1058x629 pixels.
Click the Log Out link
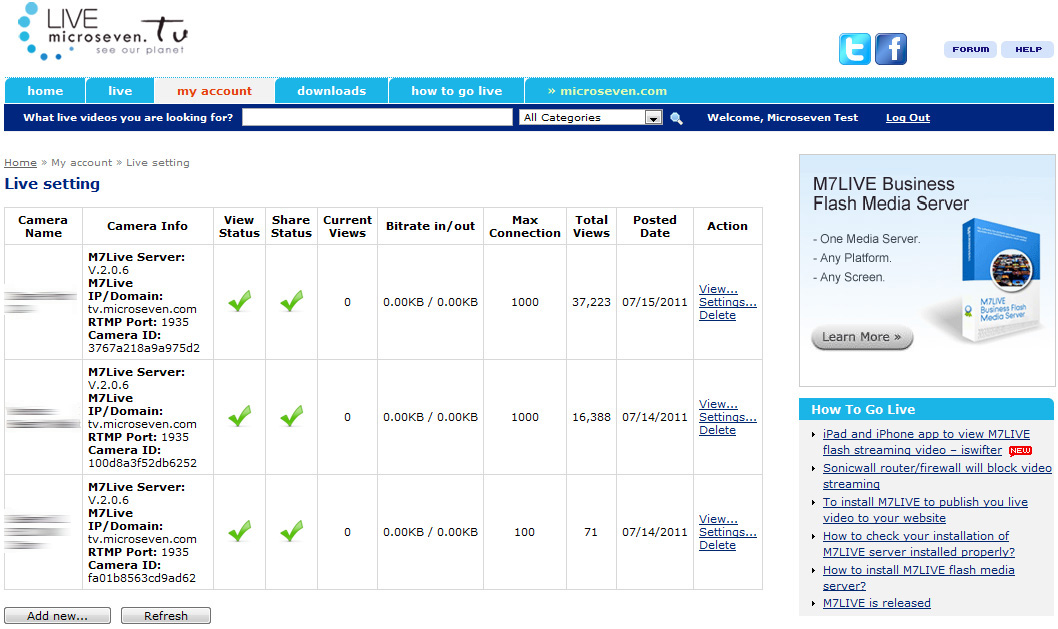pos(908,117)
